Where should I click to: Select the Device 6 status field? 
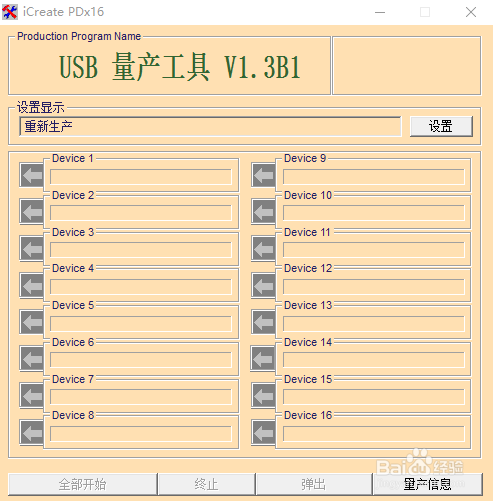[141, 360]
